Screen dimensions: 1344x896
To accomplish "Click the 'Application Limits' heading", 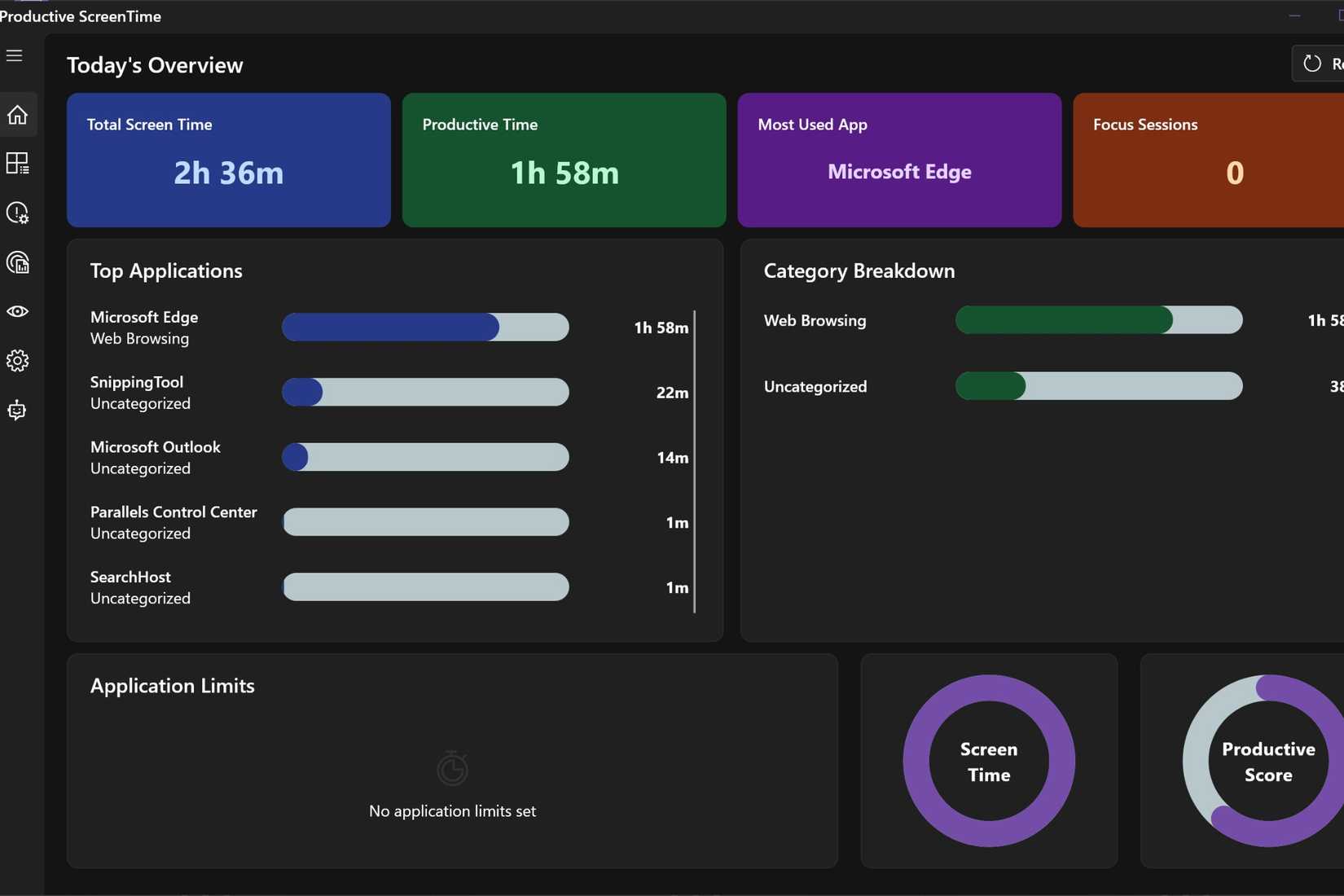I will [173, 686].
